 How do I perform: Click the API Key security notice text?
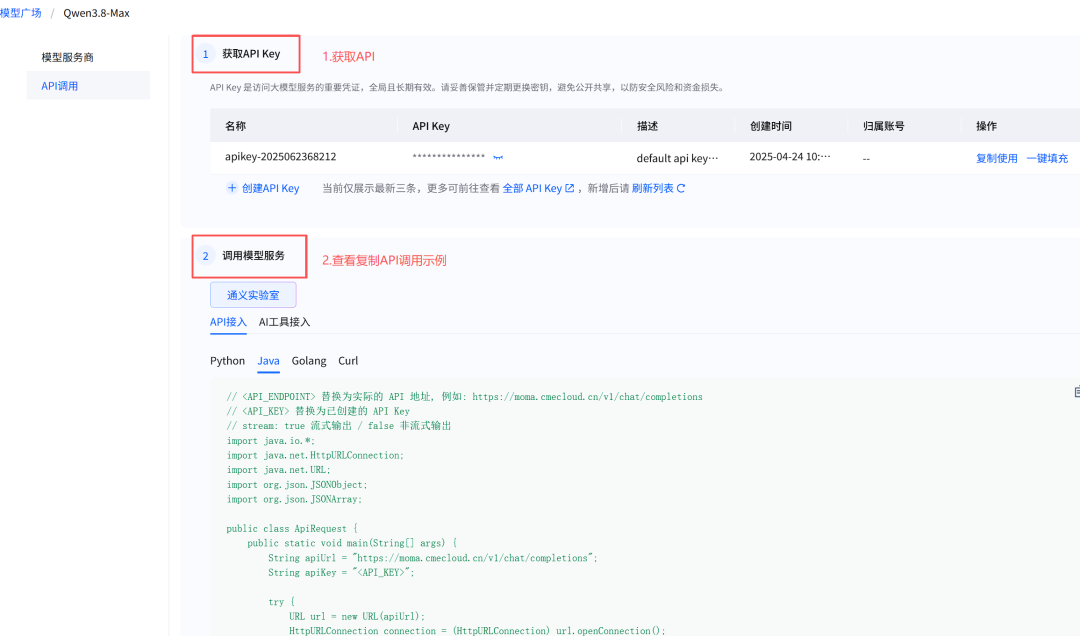point(466,88)
